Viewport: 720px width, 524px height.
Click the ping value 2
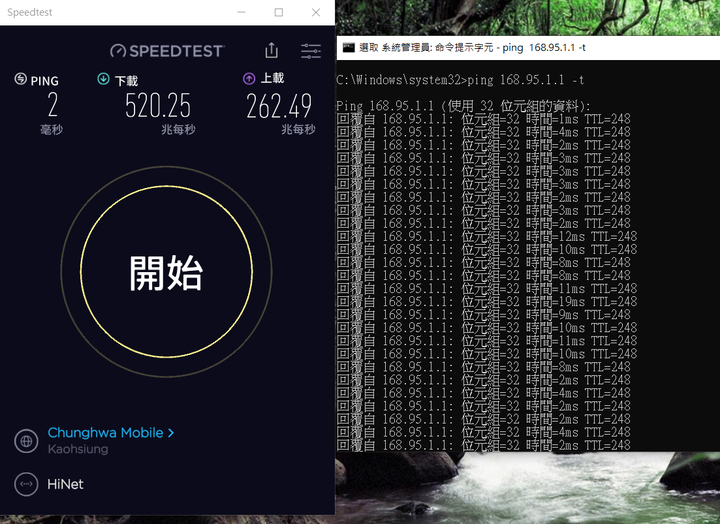53,105
